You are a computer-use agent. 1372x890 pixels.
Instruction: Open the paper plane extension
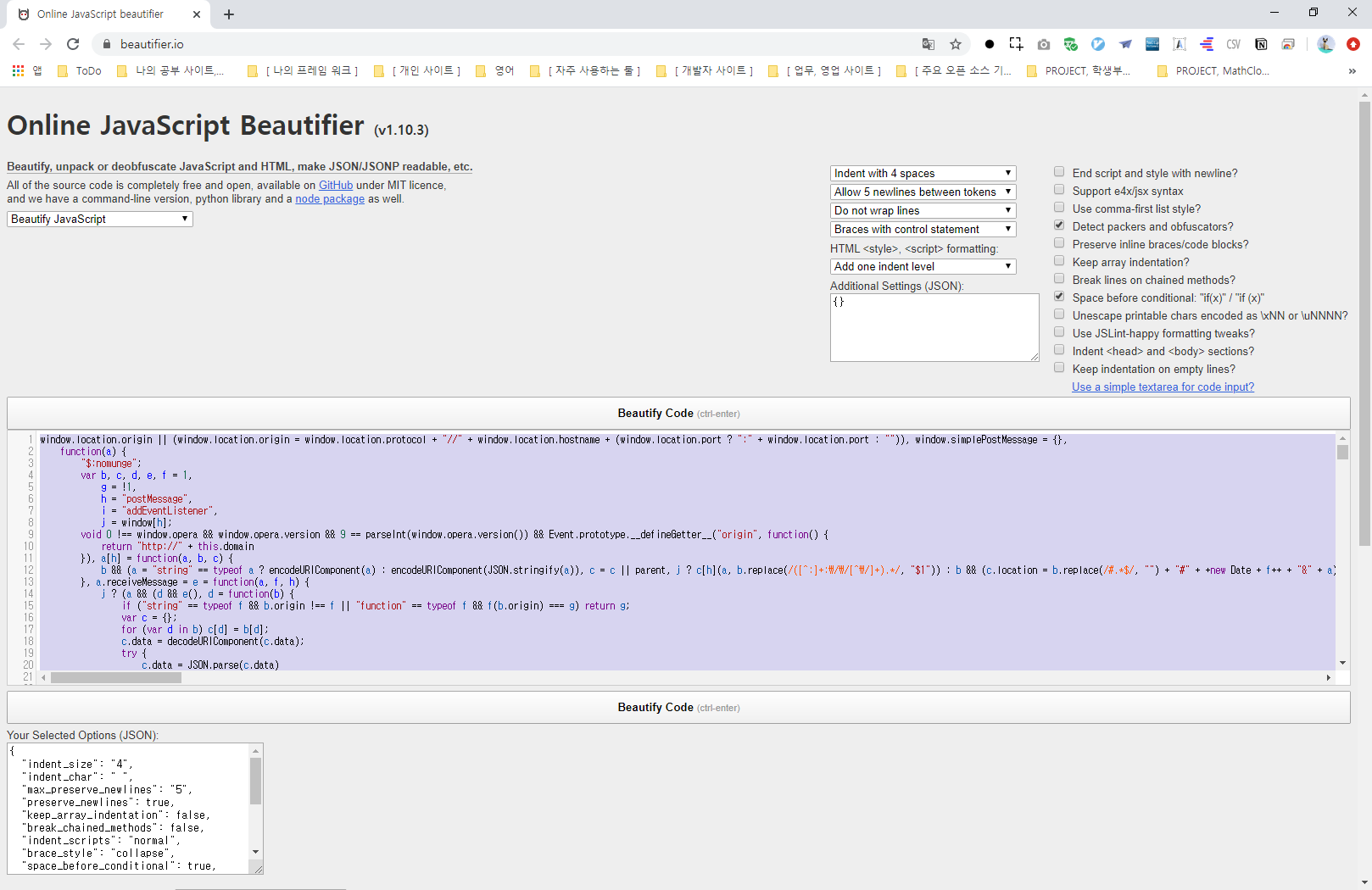pos(1125,44)
